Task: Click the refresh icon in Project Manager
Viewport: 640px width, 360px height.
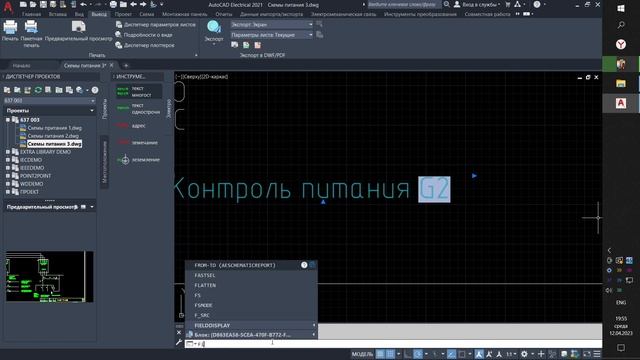Action: point(38,90)
